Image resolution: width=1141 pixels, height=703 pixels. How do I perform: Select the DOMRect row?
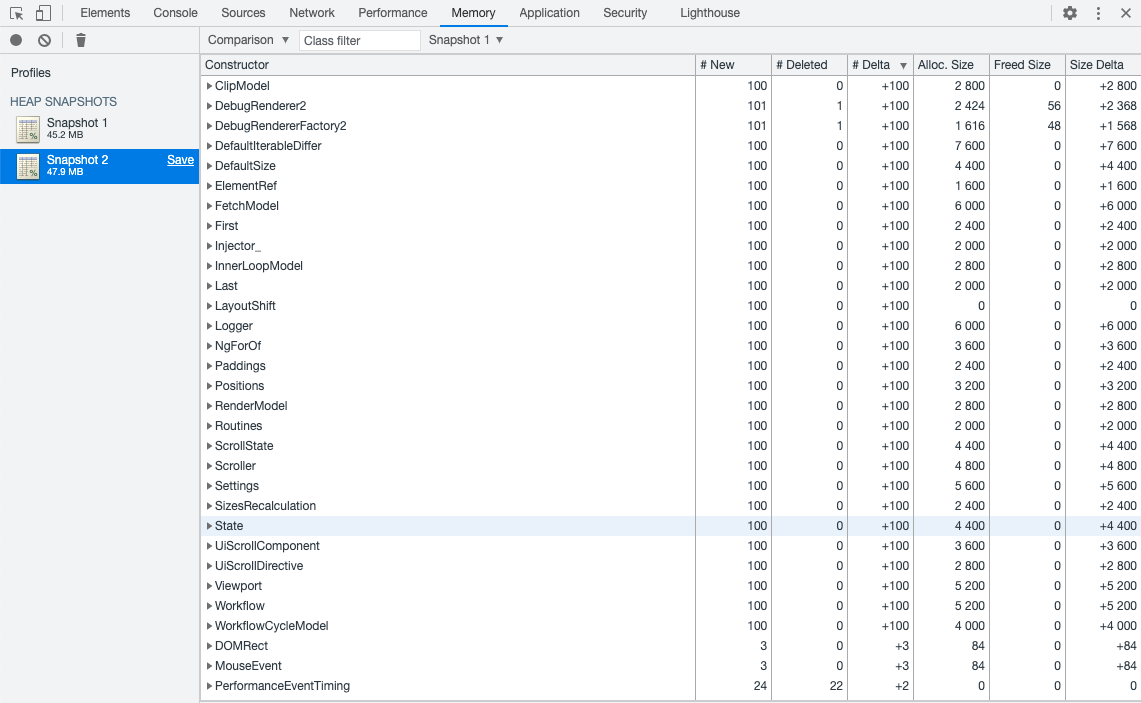tap(670, 646)
